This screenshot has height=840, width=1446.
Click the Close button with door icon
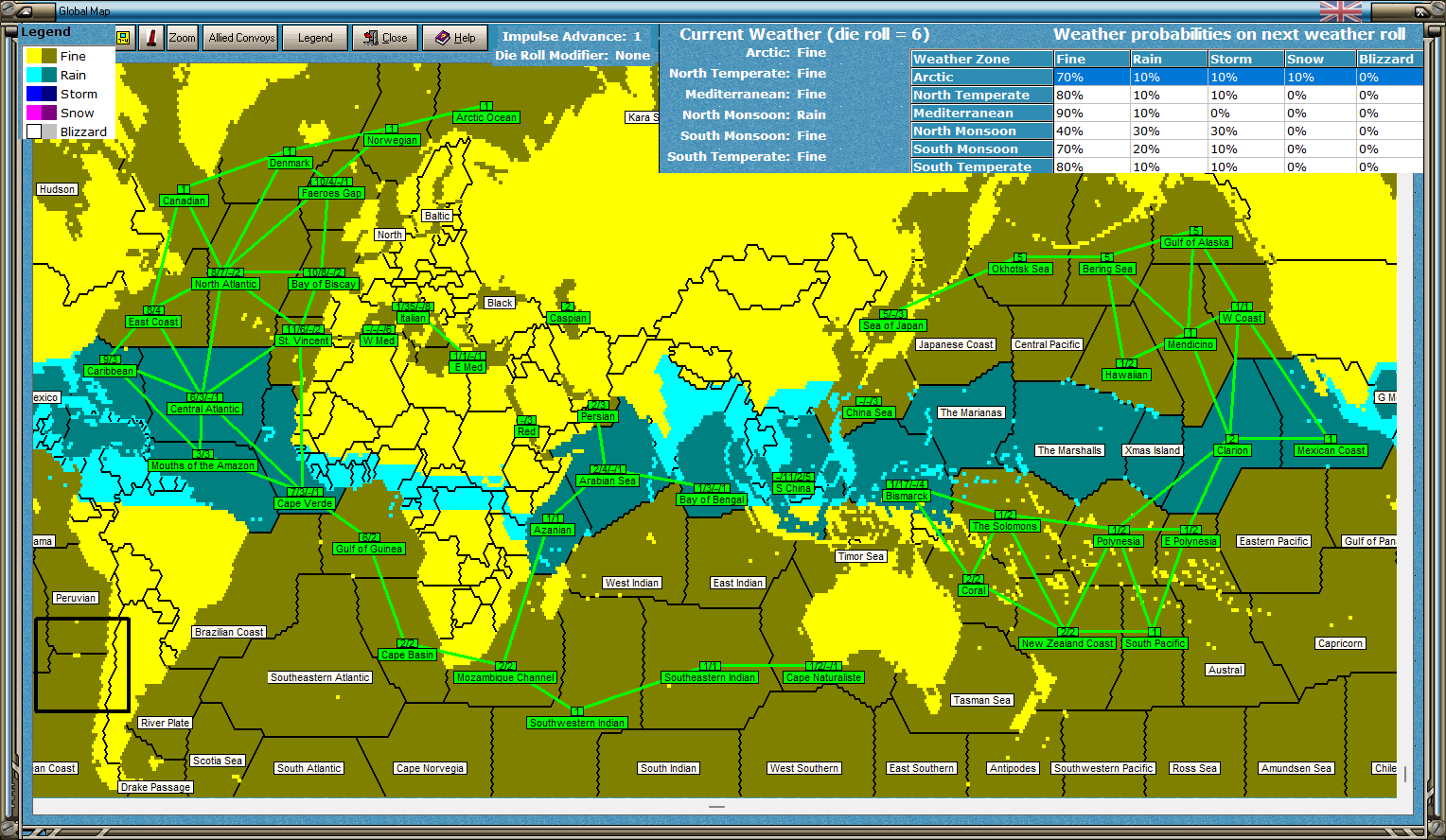point(384,38)
